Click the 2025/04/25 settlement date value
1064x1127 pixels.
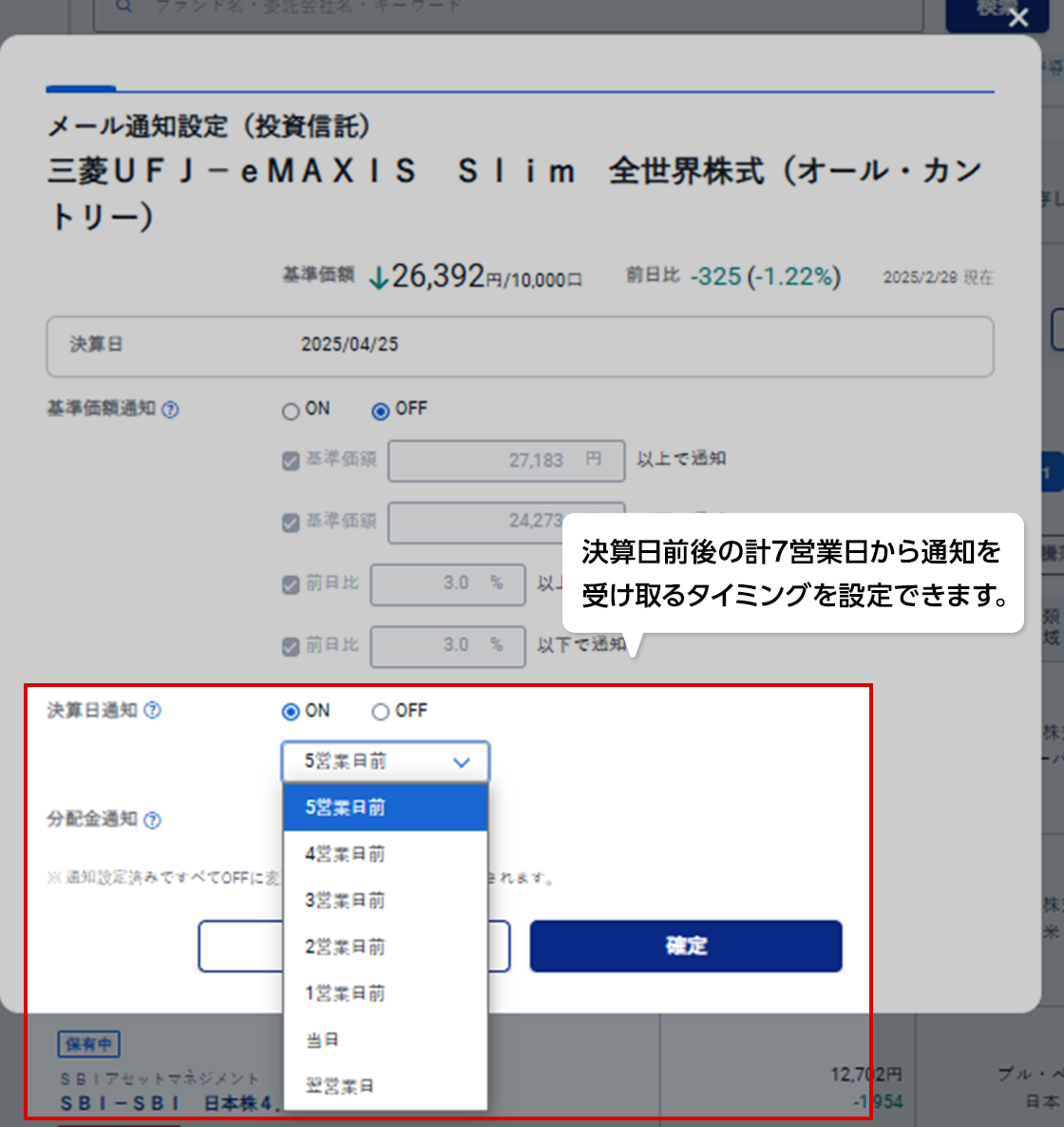[350, 345]
